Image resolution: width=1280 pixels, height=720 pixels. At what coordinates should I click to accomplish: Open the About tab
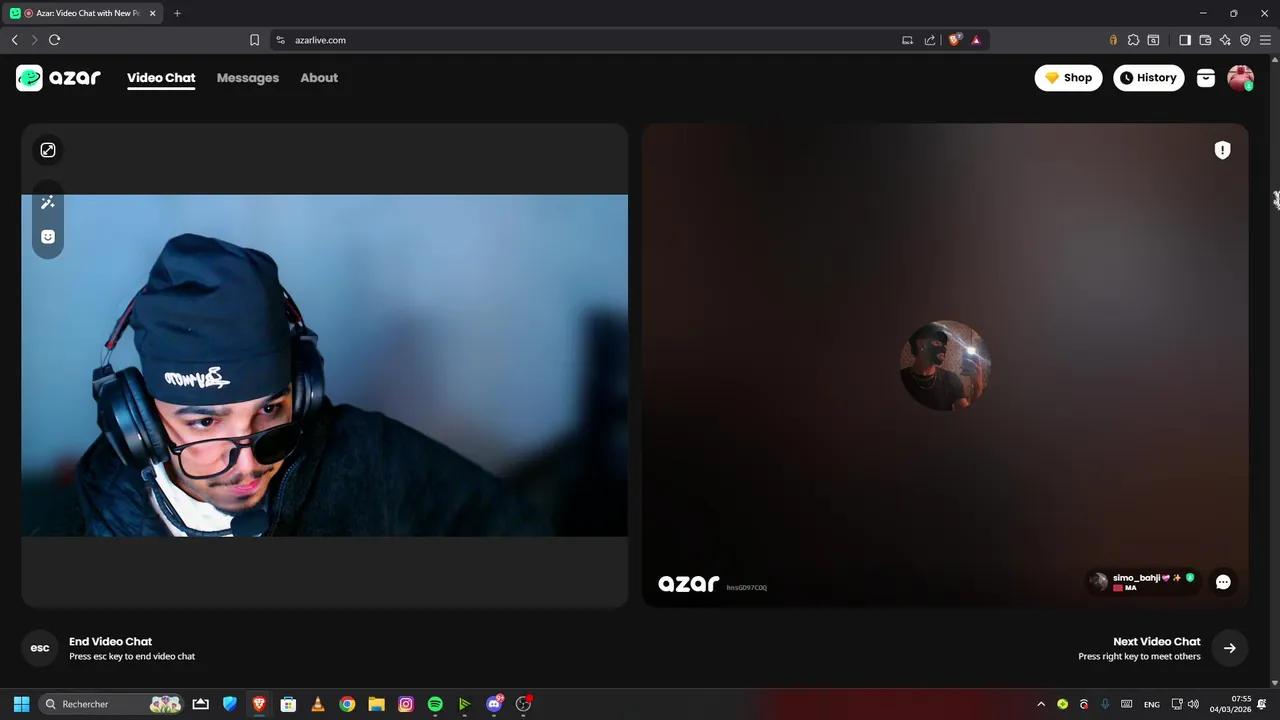click(319, 78)
